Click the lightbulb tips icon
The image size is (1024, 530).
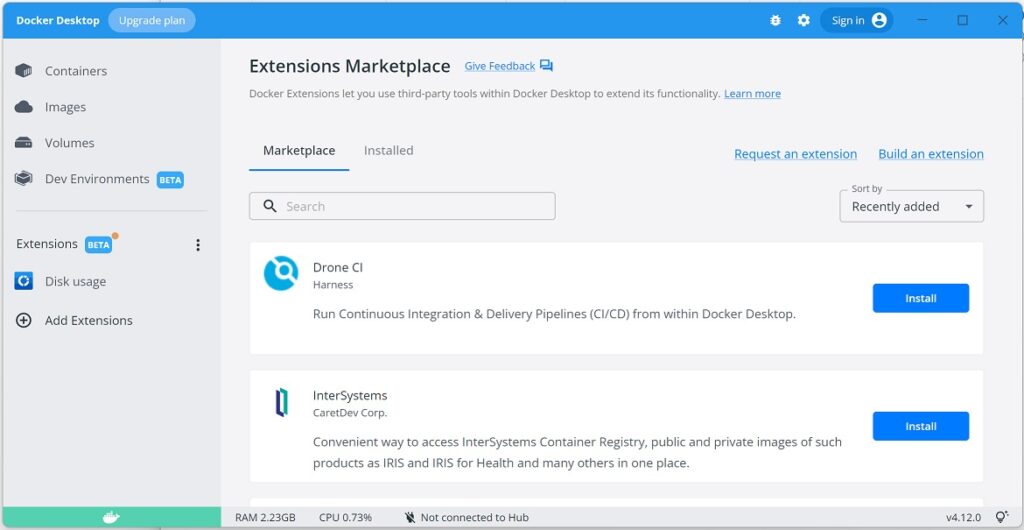[x=1001, y=518]
